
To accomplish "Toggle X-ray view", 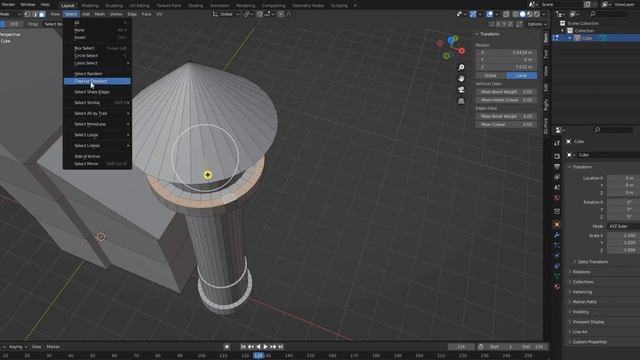I will pyautogui.click(x=506, y=14).
